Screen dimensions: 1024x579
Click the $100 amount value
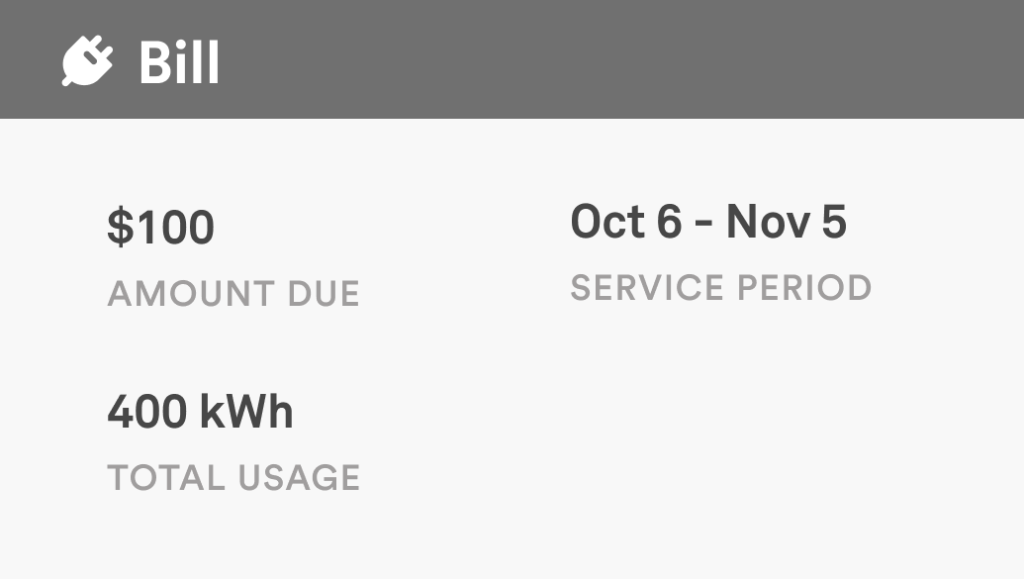pyautogui.click(x=161, y=227)
